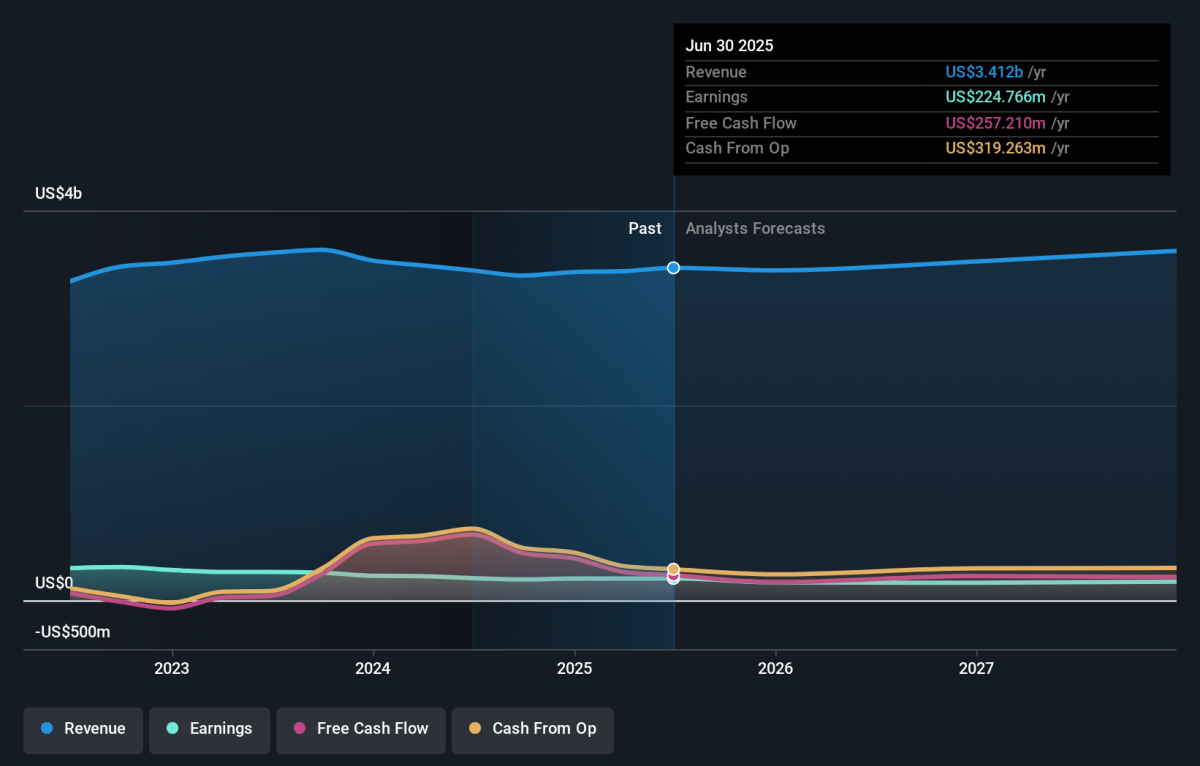Click the Past label on chart
Image resolution: width=1200 pixels, height=766 pixels.
[644, 229]
